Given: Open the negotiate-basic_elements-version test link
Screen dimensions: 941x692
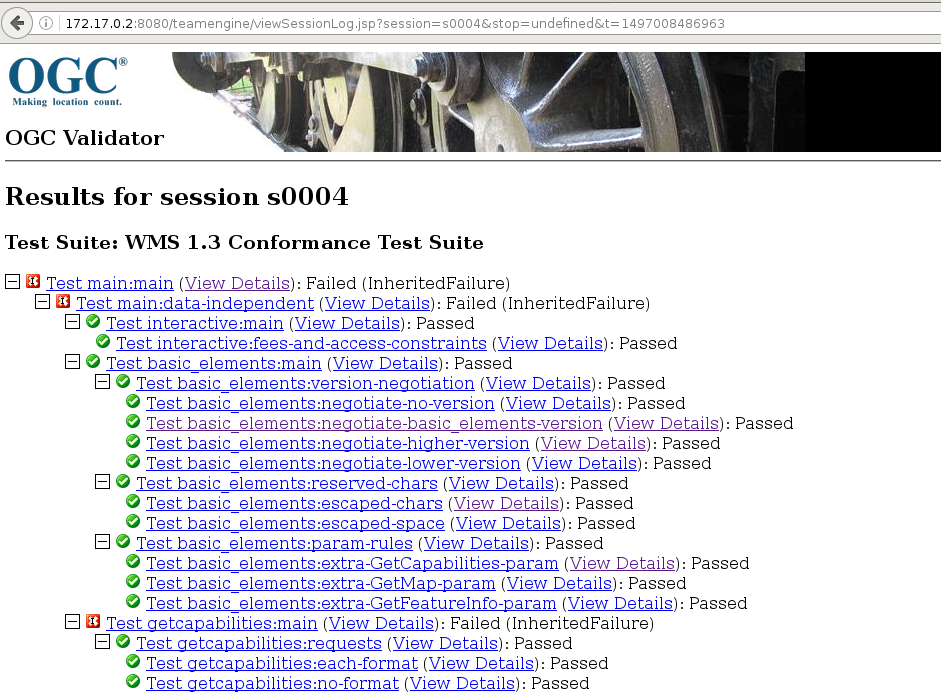Looking at the screenshot, I should 374,423.
